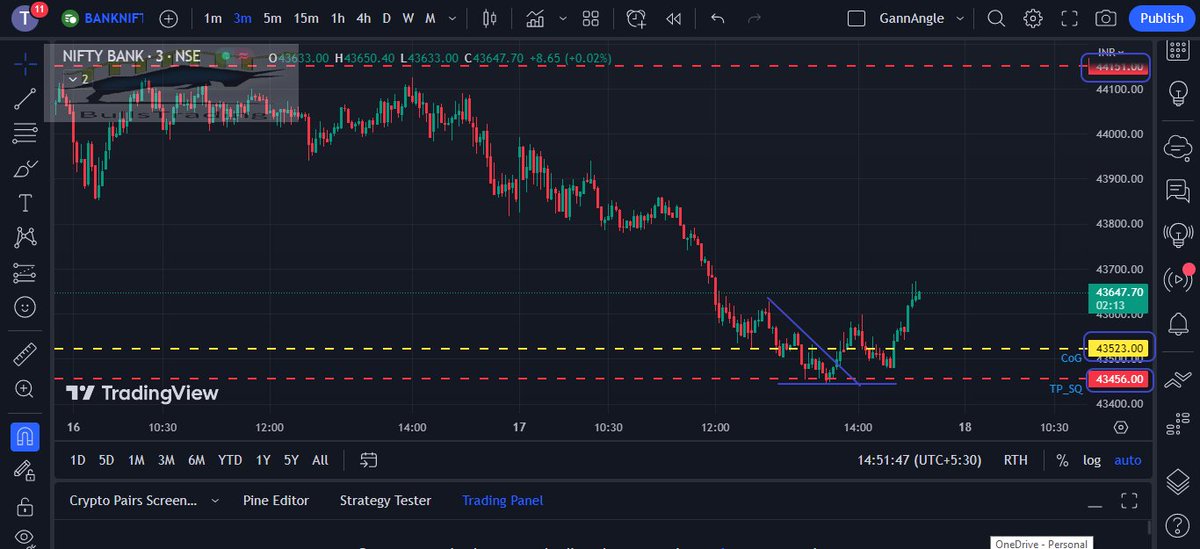The width and height of the screenshot is (1200, 549).
Task: Toggle percent scale mode
Action: pos(1062,460)
